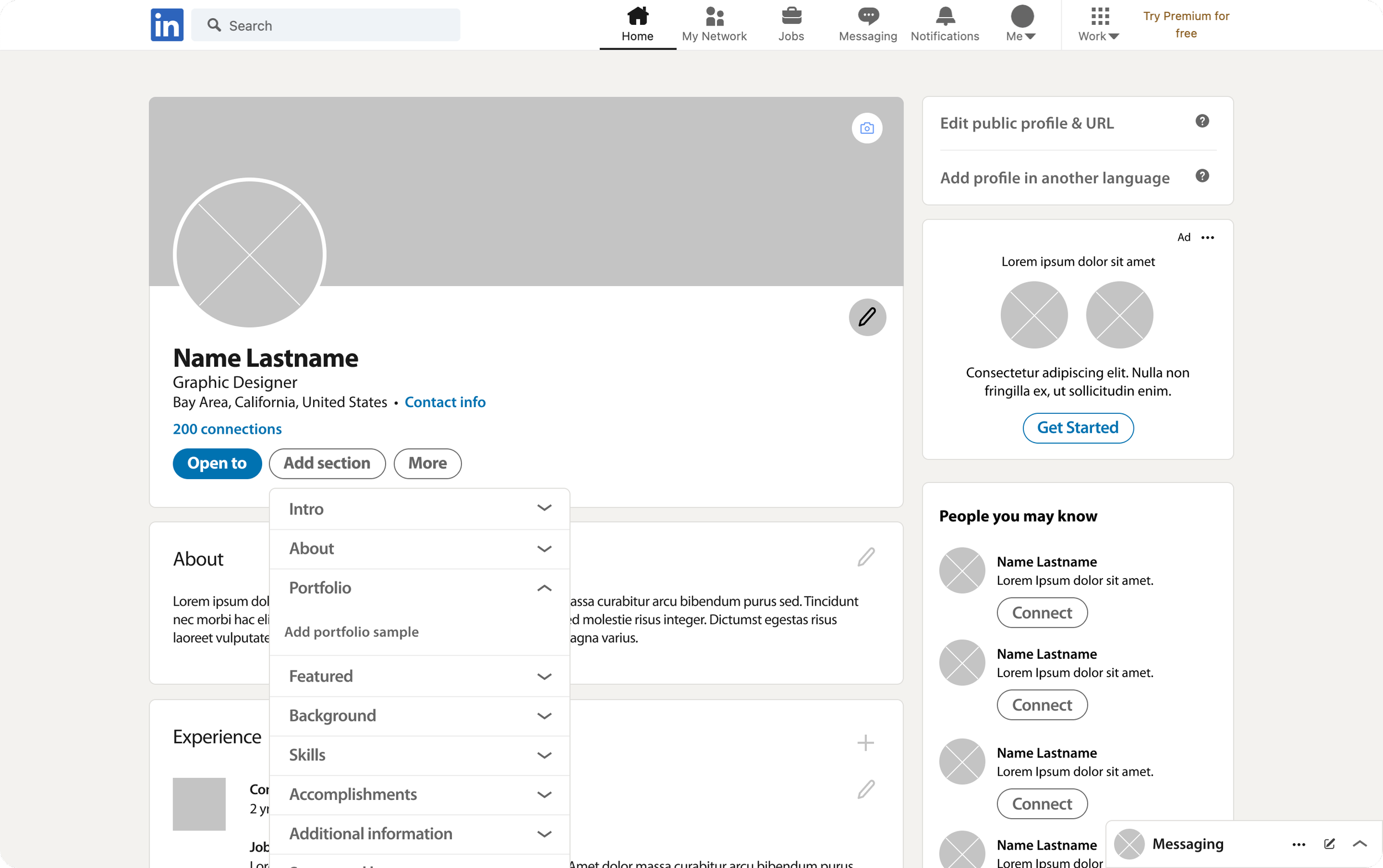Open Messaging from top navigation

point(867,24)
